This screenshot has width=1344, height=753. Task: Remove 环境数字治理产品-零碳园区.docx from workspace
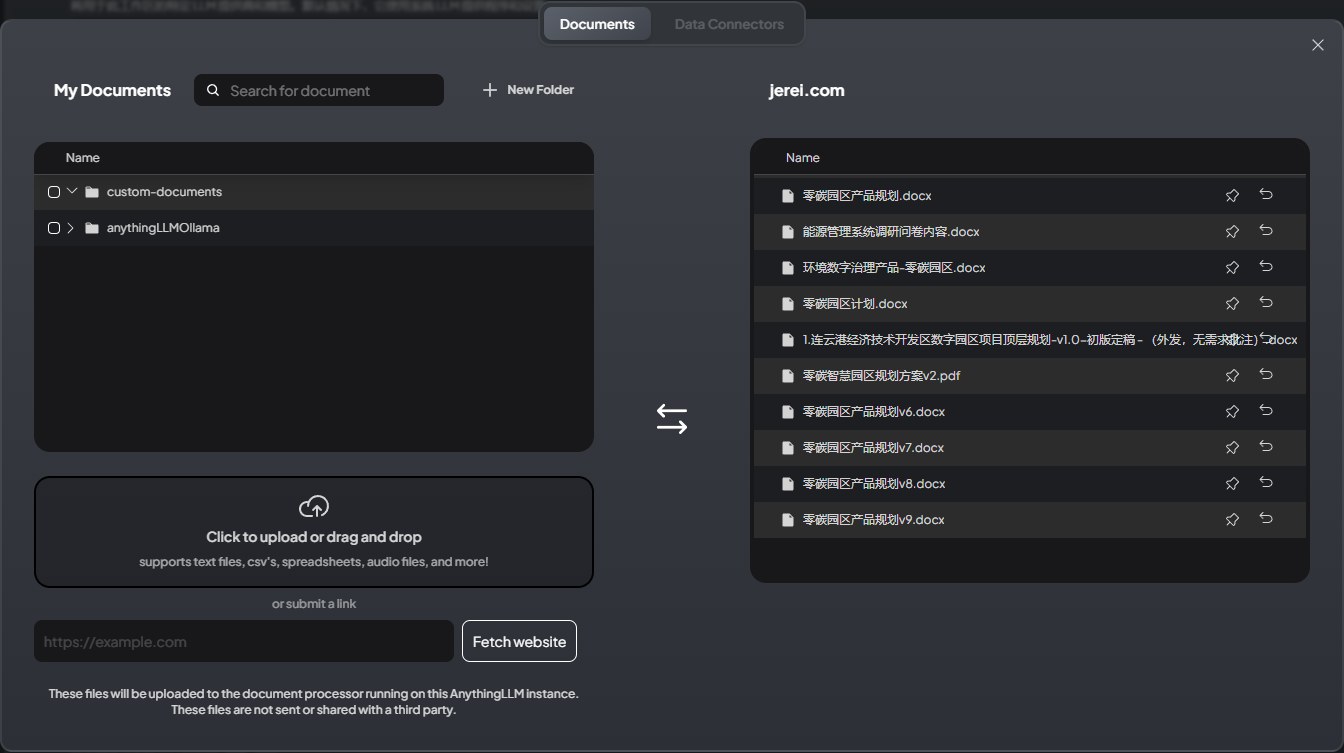point(1266,267)
